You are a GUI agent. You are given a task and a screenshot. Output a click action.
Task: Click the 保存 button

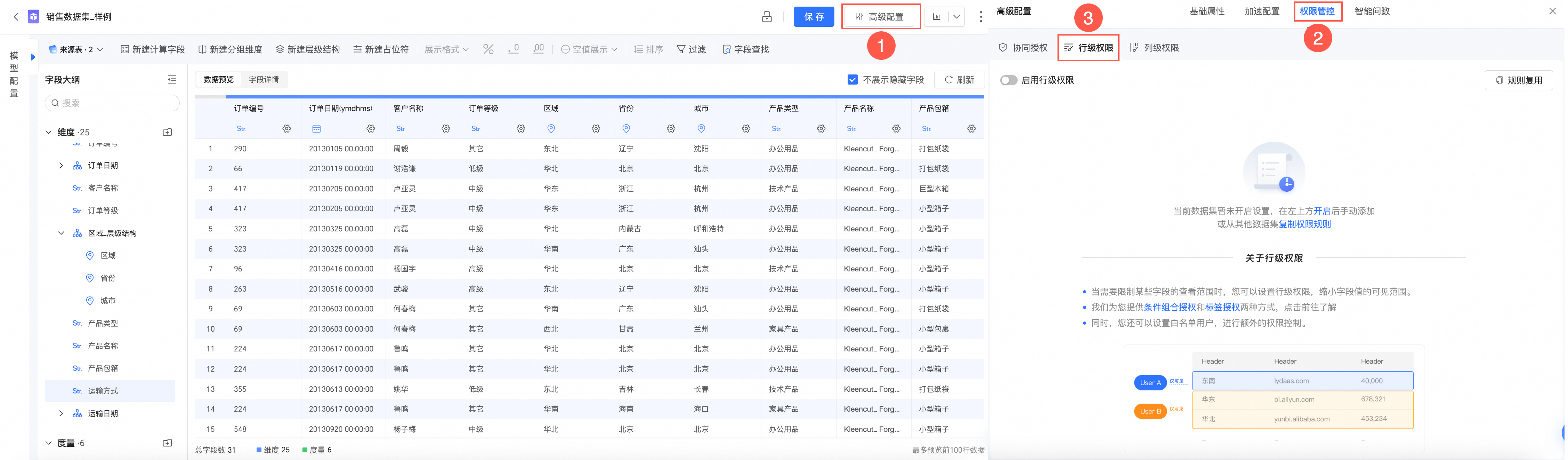pos(813,17)
